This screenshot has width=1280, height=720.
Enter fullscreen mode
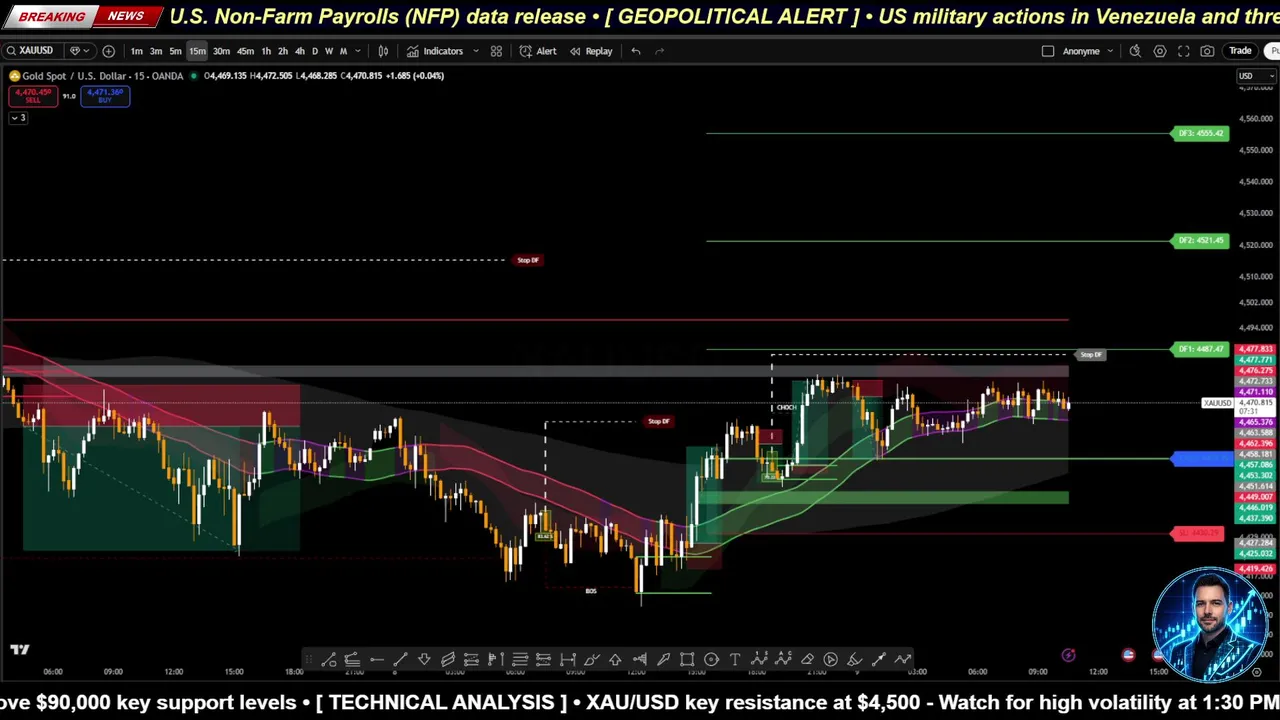pos(1184,51)
